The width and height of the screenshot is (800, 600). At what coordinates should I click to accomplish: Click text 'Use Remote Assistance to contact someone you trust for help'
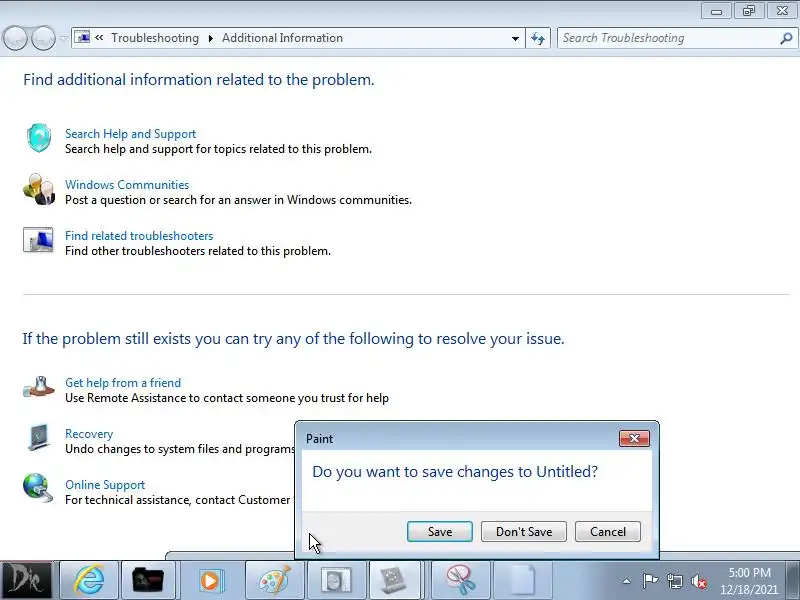pyautogui.click(x=227, y=398)
